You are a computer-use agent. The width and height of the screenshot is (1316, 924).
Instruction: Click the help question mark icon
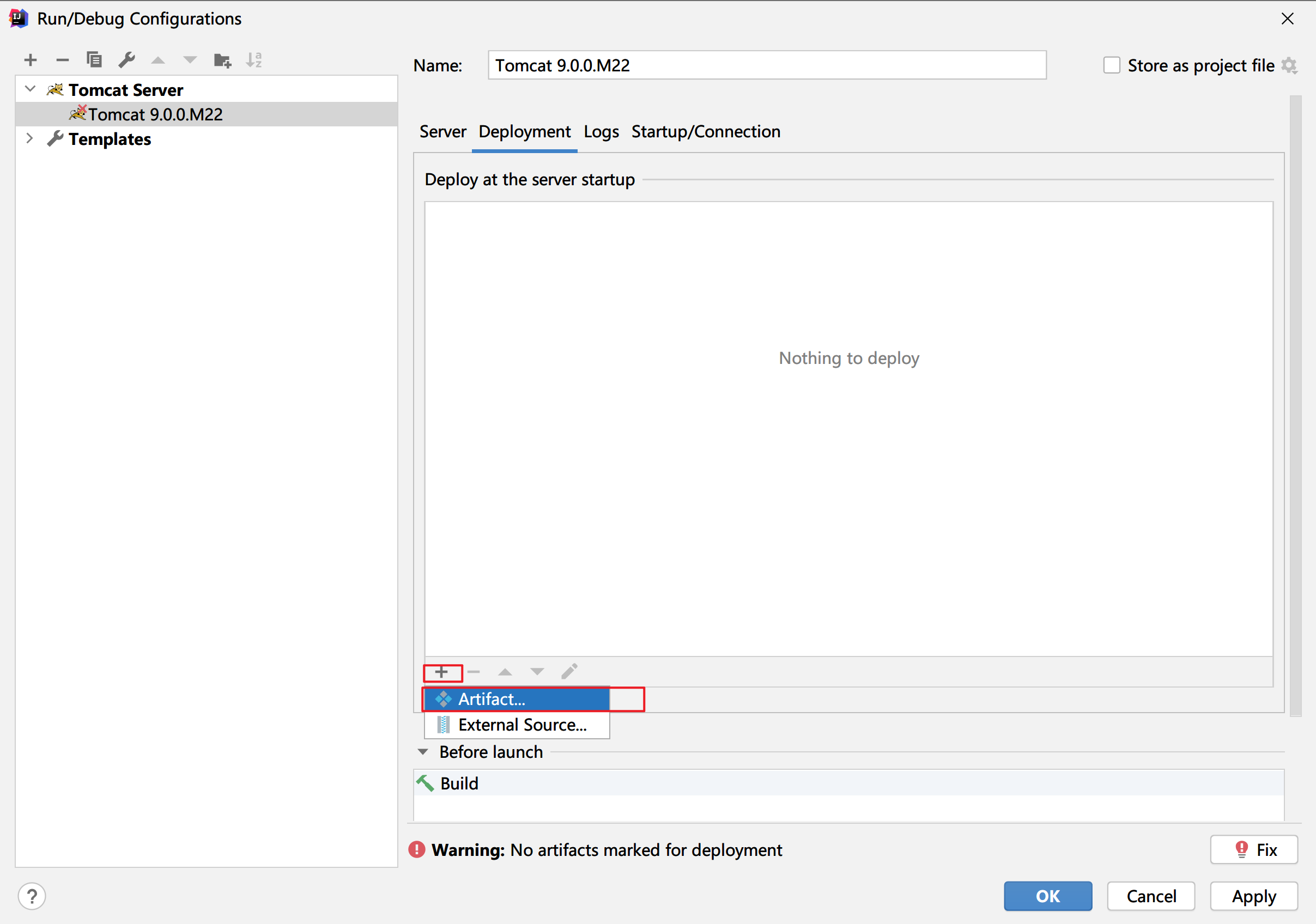32,896
